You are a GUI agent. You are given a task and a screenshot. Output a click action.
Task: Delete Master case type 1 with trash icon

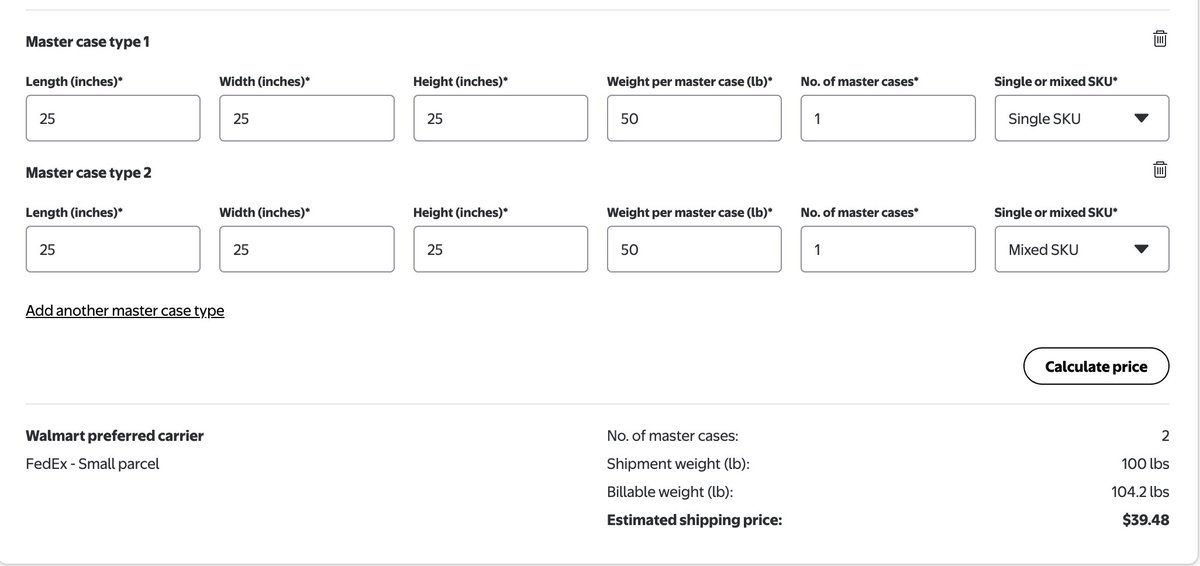[x=1159, y=39]
